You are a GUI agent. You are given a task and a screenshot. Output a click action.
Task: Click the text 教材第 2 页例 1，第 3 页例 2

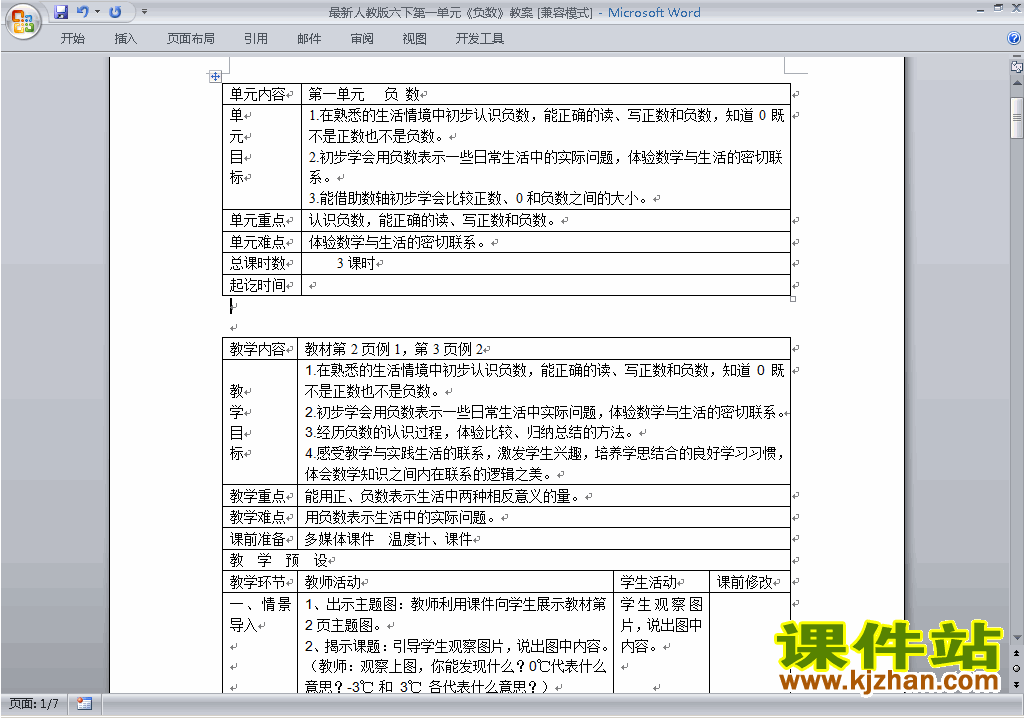tap(394, 349)
